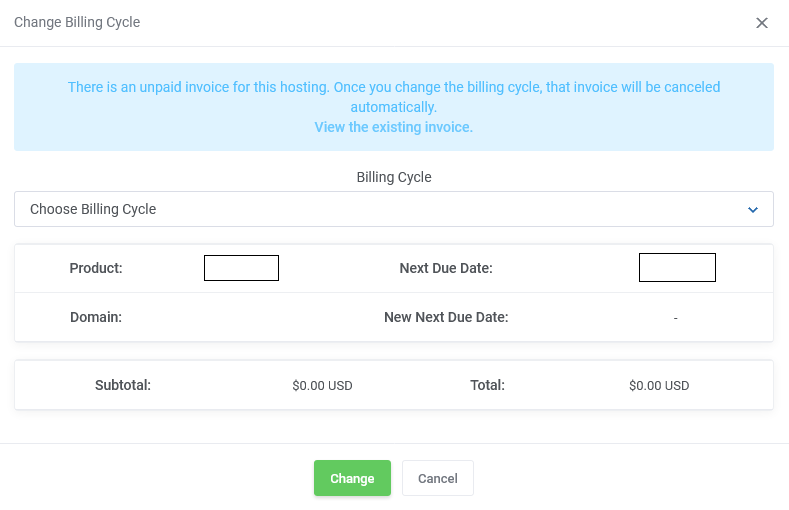
Task: Select the Total $0.00 USD amount
Action: tap(659, 386)
